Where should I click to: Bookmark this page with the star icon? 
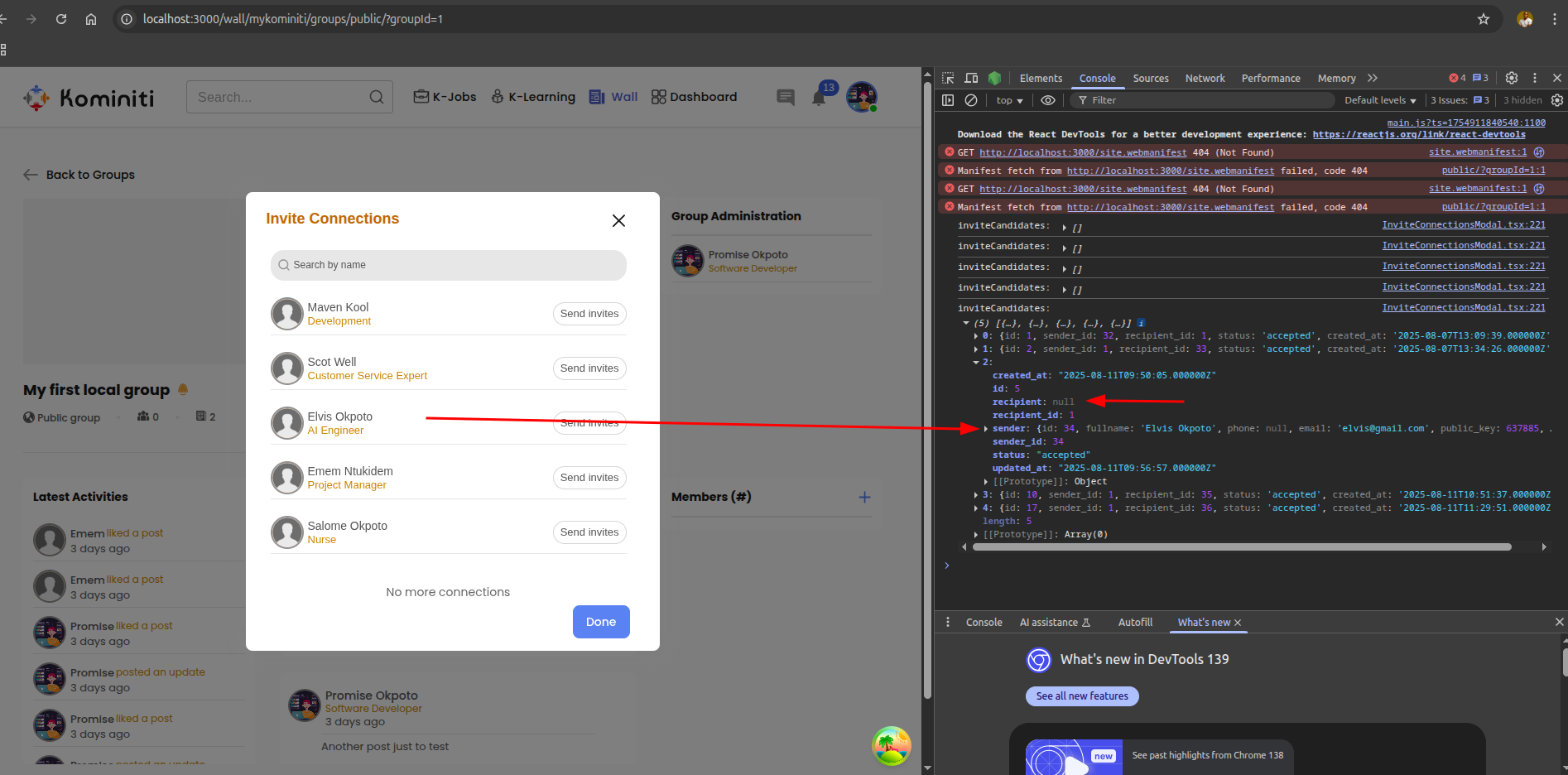(x=1483, y=19)
